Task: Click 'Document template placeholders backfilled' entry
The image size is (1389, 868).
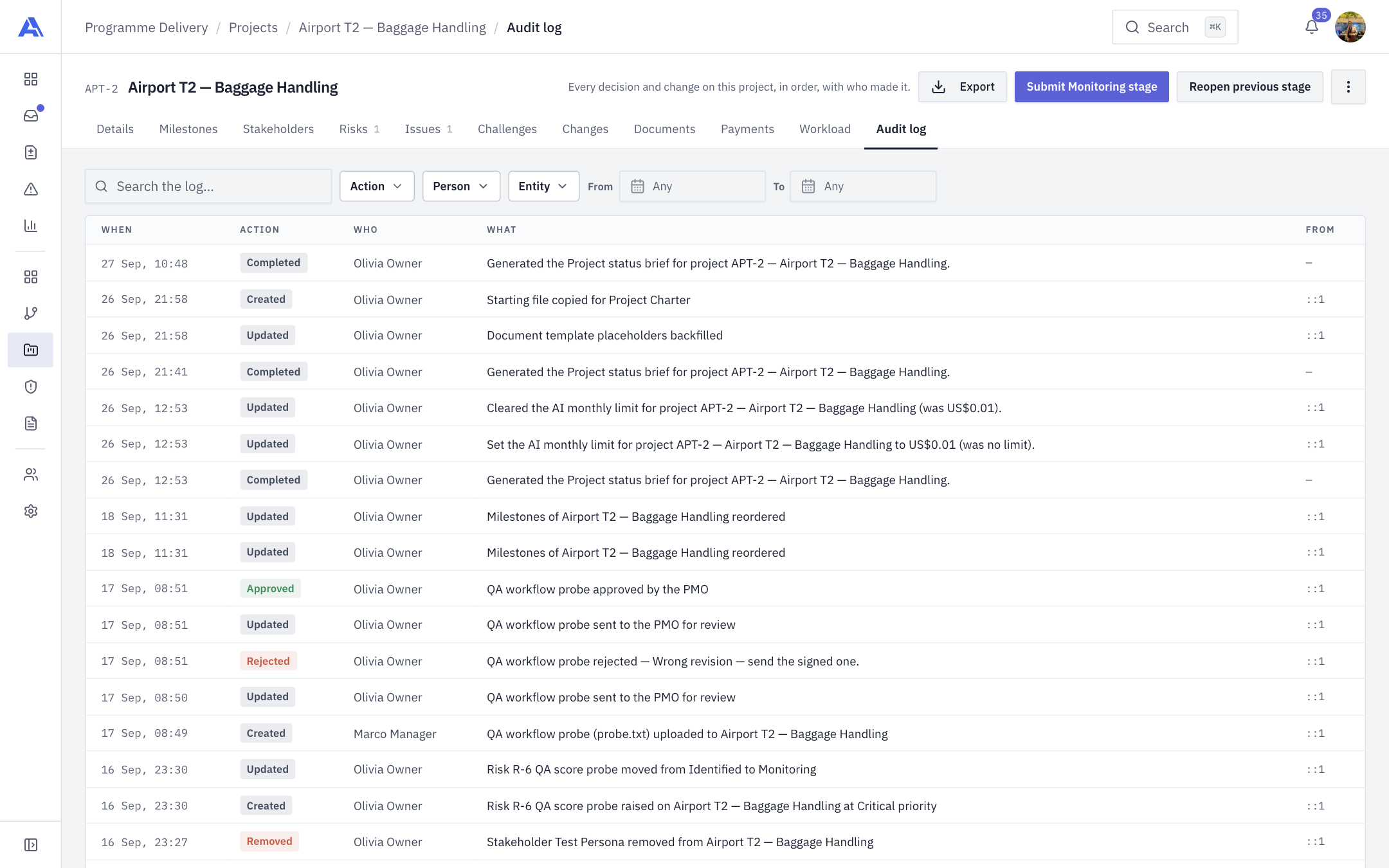Action: 604,336
